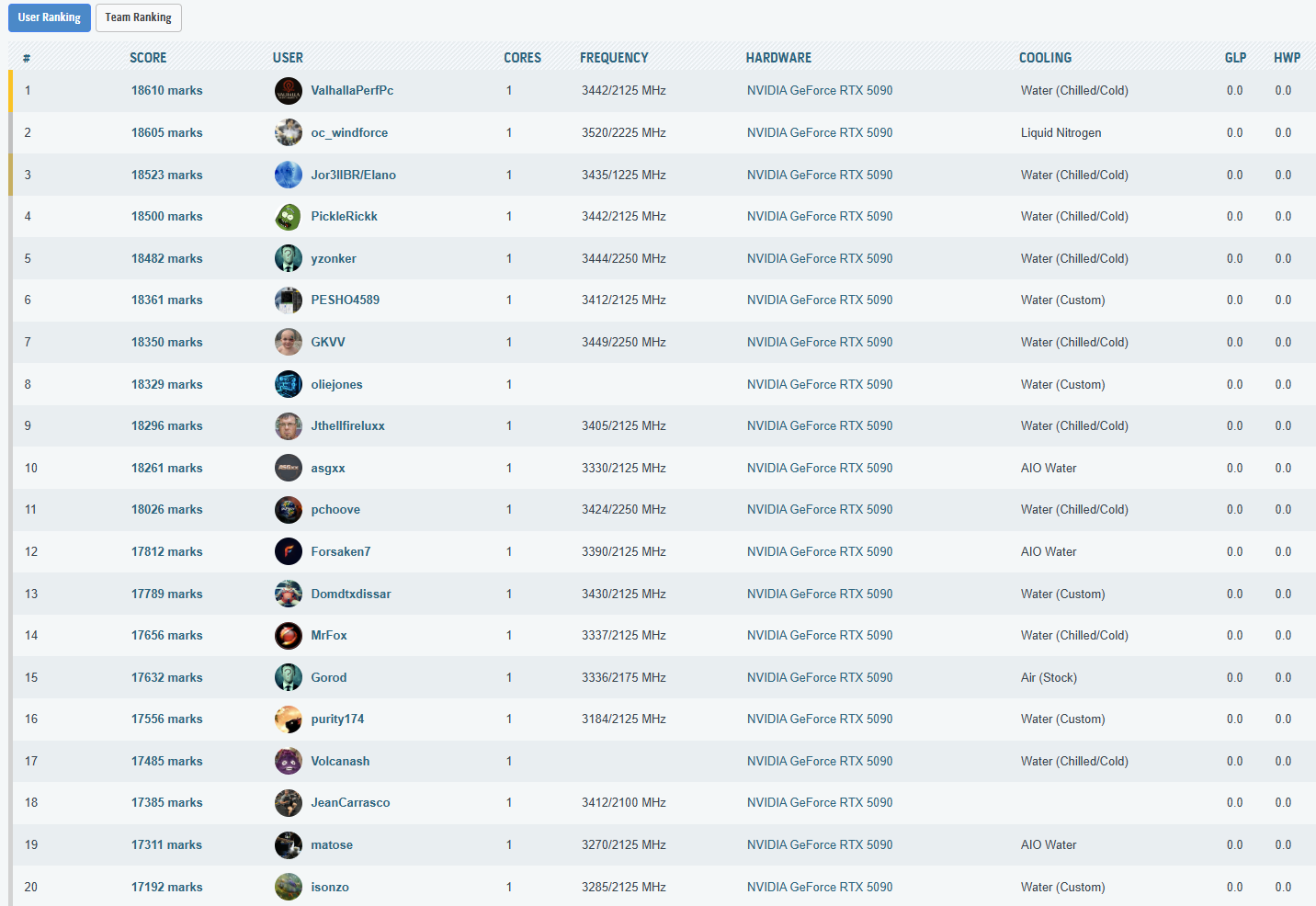Click the MrFox avatar image
This screenshot has width=1316, height=906.
point(288,635)
